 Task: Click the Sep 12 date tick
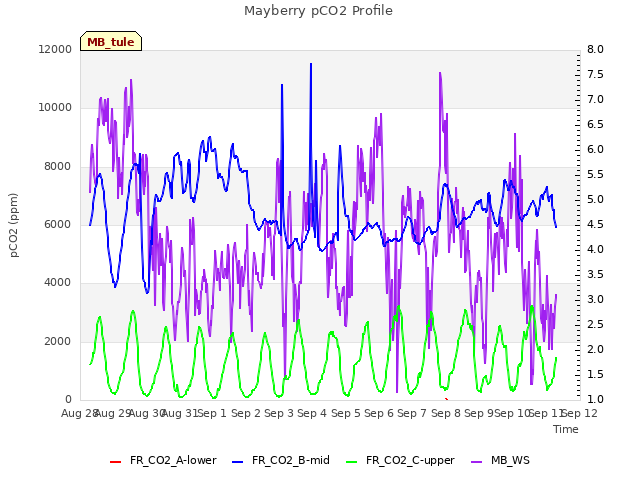coord(580,413)
